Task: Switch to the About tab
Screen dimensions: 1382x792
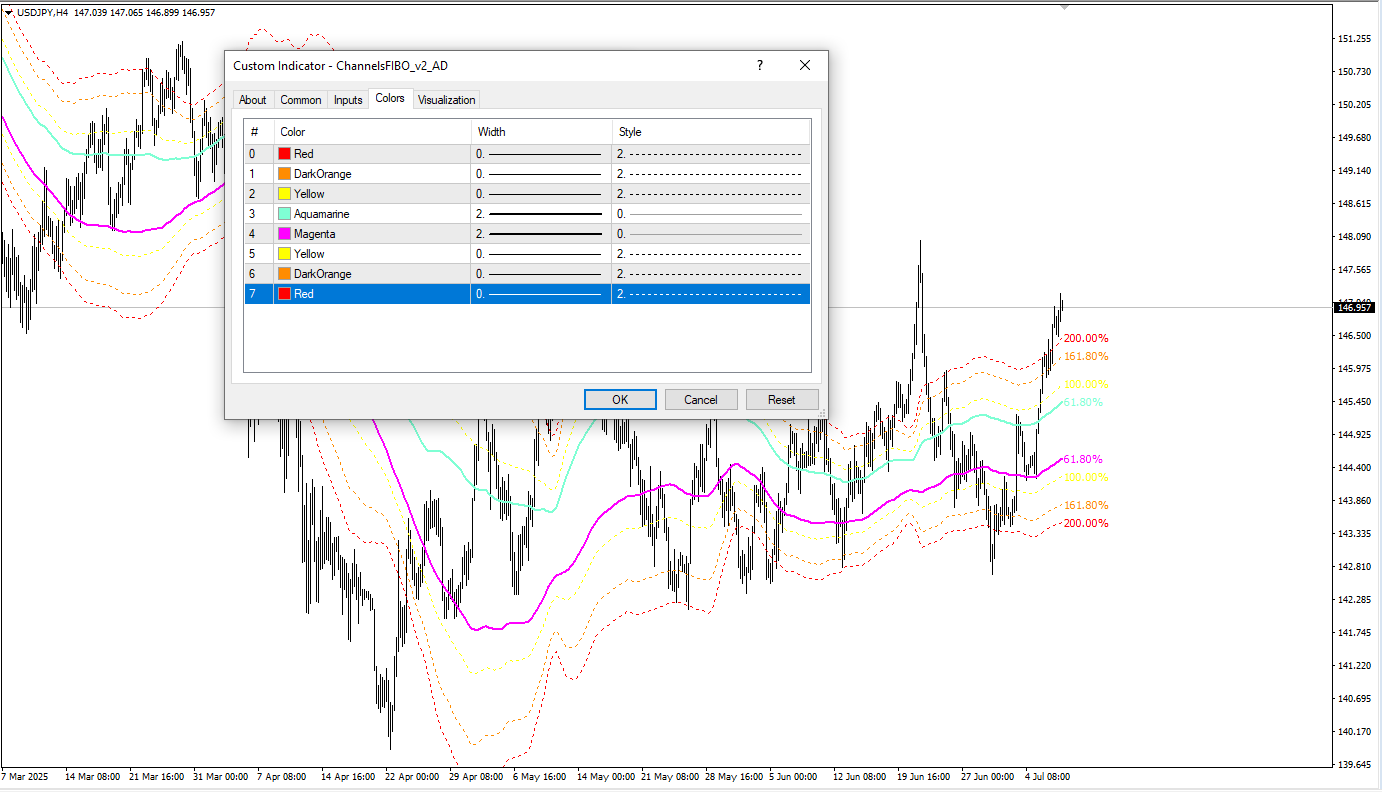Action: coord(253,100)
